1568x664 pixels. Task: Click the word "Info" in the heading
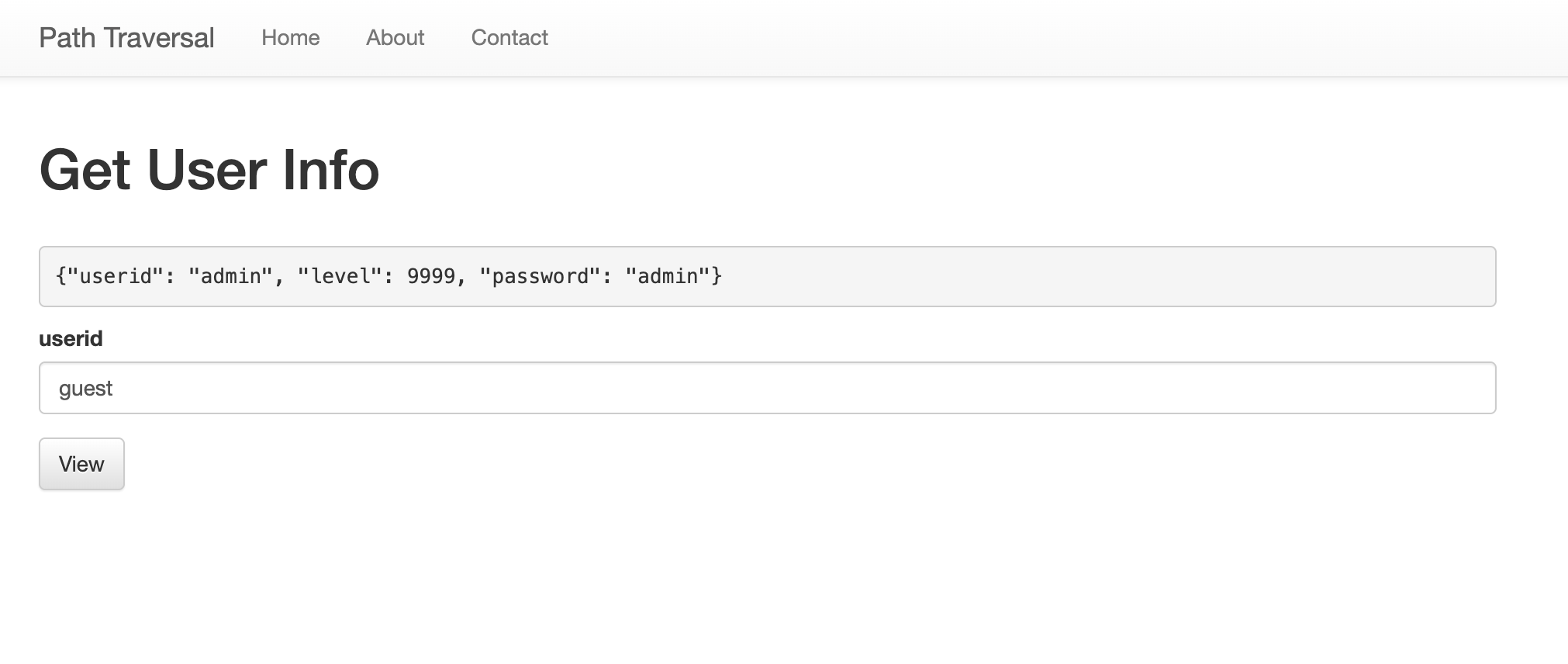(330, 171)
